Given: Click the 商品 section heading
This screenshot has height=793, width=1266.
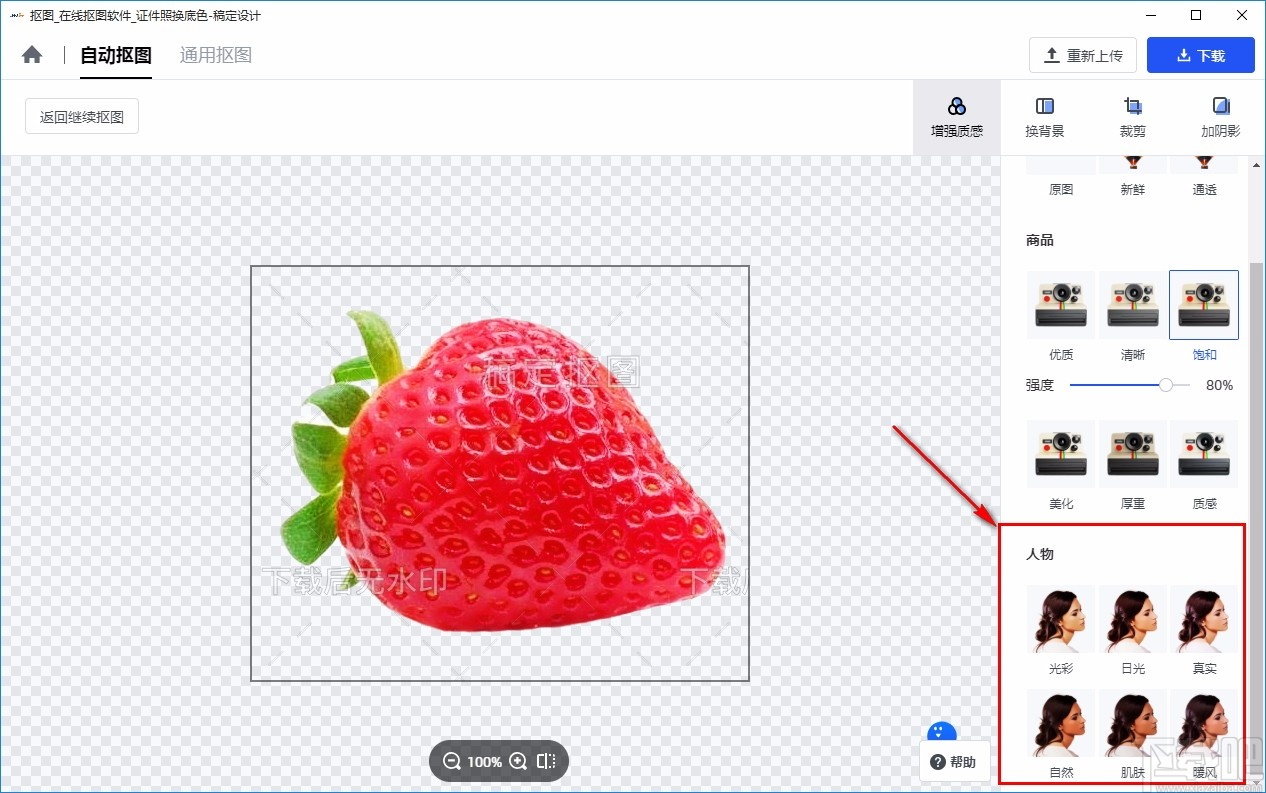Looking at the screenshot, I should coord(1040,240).
